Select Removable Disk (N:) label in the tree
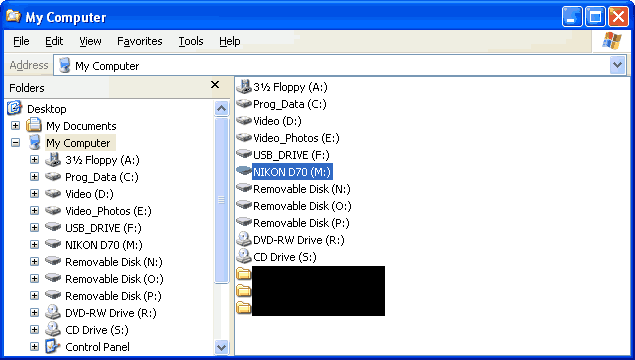635x360 pixels. click(114, 262)
